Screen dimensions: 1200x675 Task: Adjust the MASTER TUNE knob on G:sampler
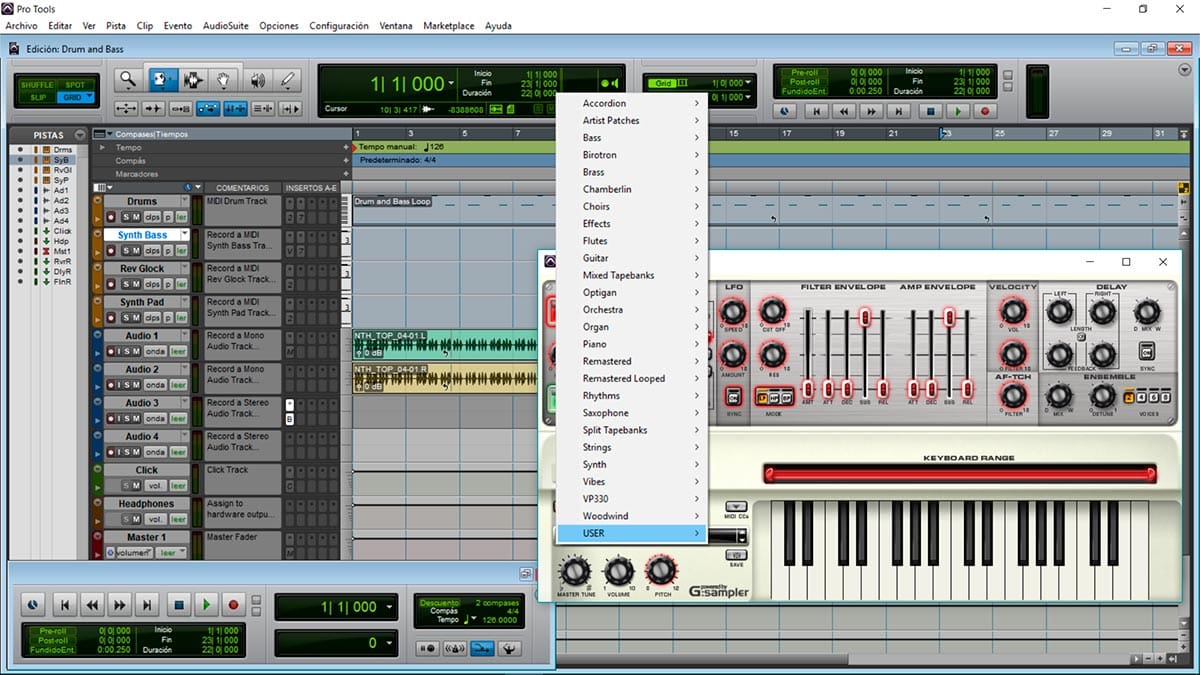574,571
